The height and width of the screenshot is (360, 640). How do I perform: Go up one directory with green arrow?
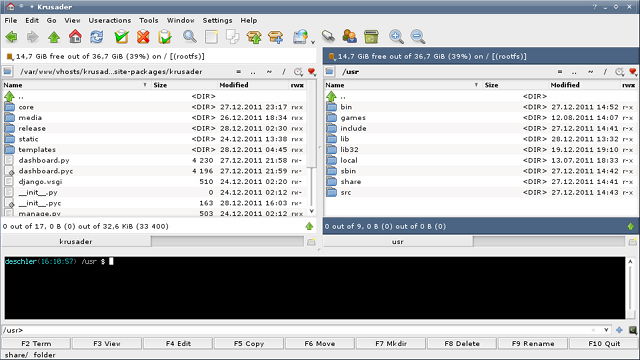(54, 37)
